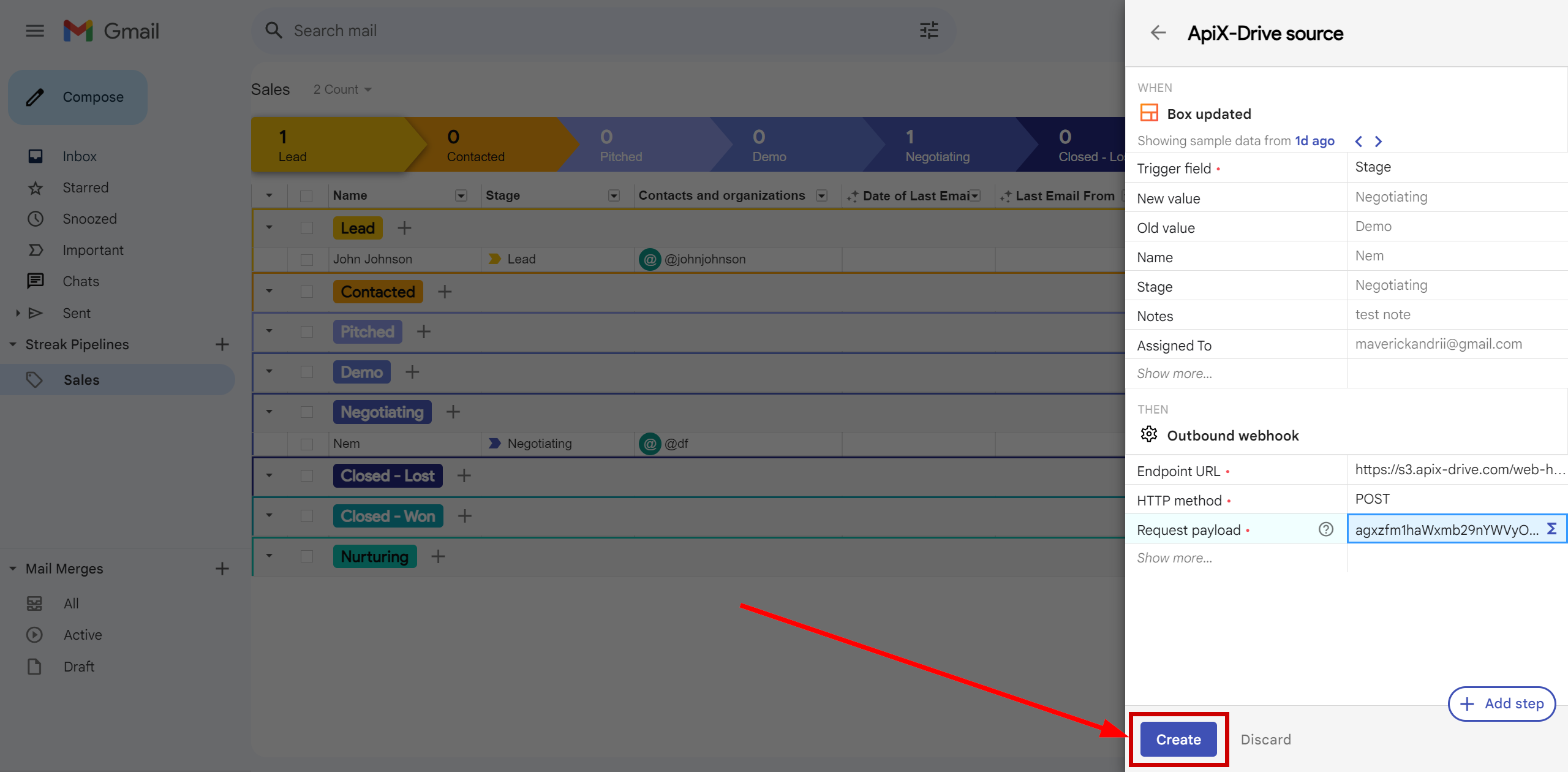Click the Box updated trigger icon
Image resolution: width=1568 pixels, height=772 pixels.
1149,113
